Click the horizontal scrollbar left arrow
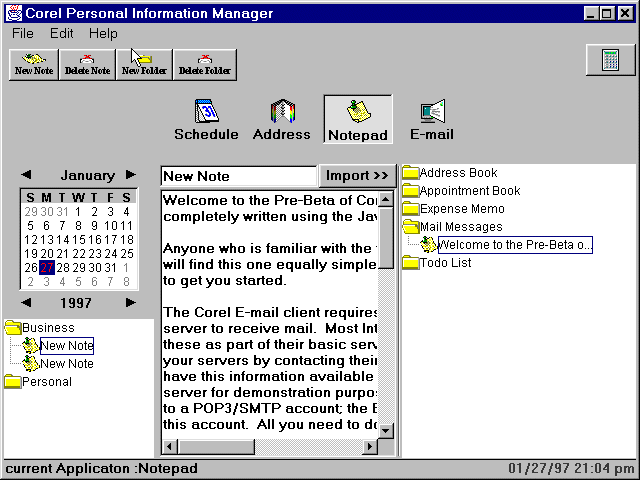This screenshot has width=640, height=480. pyautogui.click(x=169, y=447)
